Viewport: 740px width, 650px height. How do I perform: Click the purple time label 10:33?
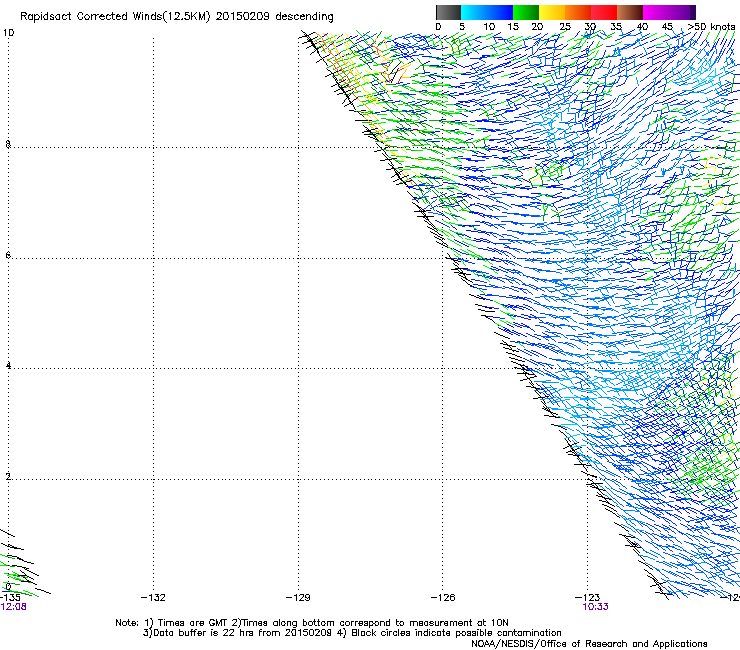595,607
